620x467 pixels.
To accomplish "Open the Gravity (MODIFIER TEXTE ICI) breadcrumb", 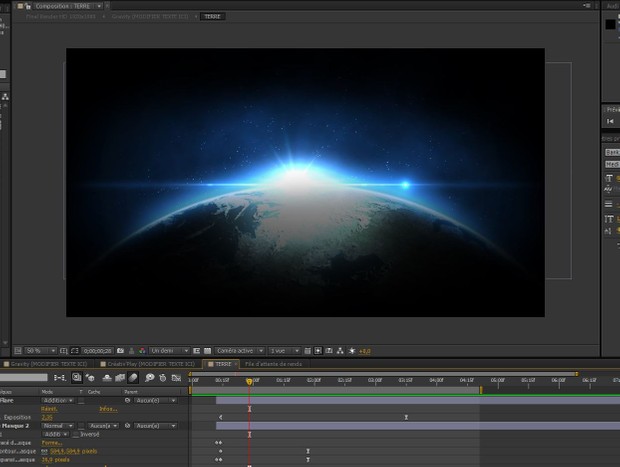I will (x=150, y=17).
